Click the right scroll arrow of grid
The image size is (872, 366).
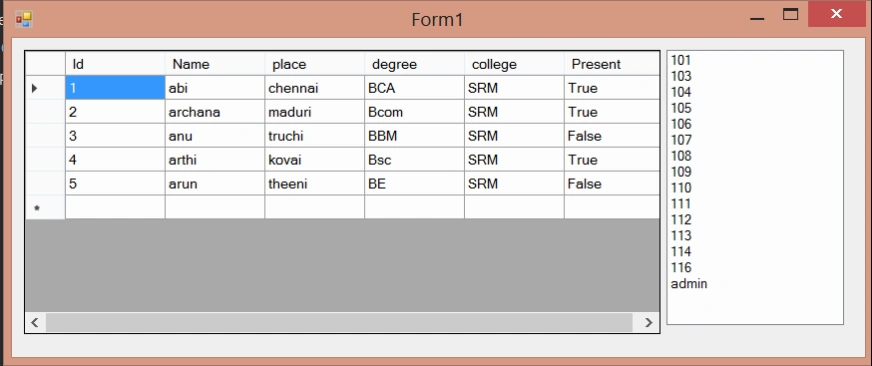648,322
